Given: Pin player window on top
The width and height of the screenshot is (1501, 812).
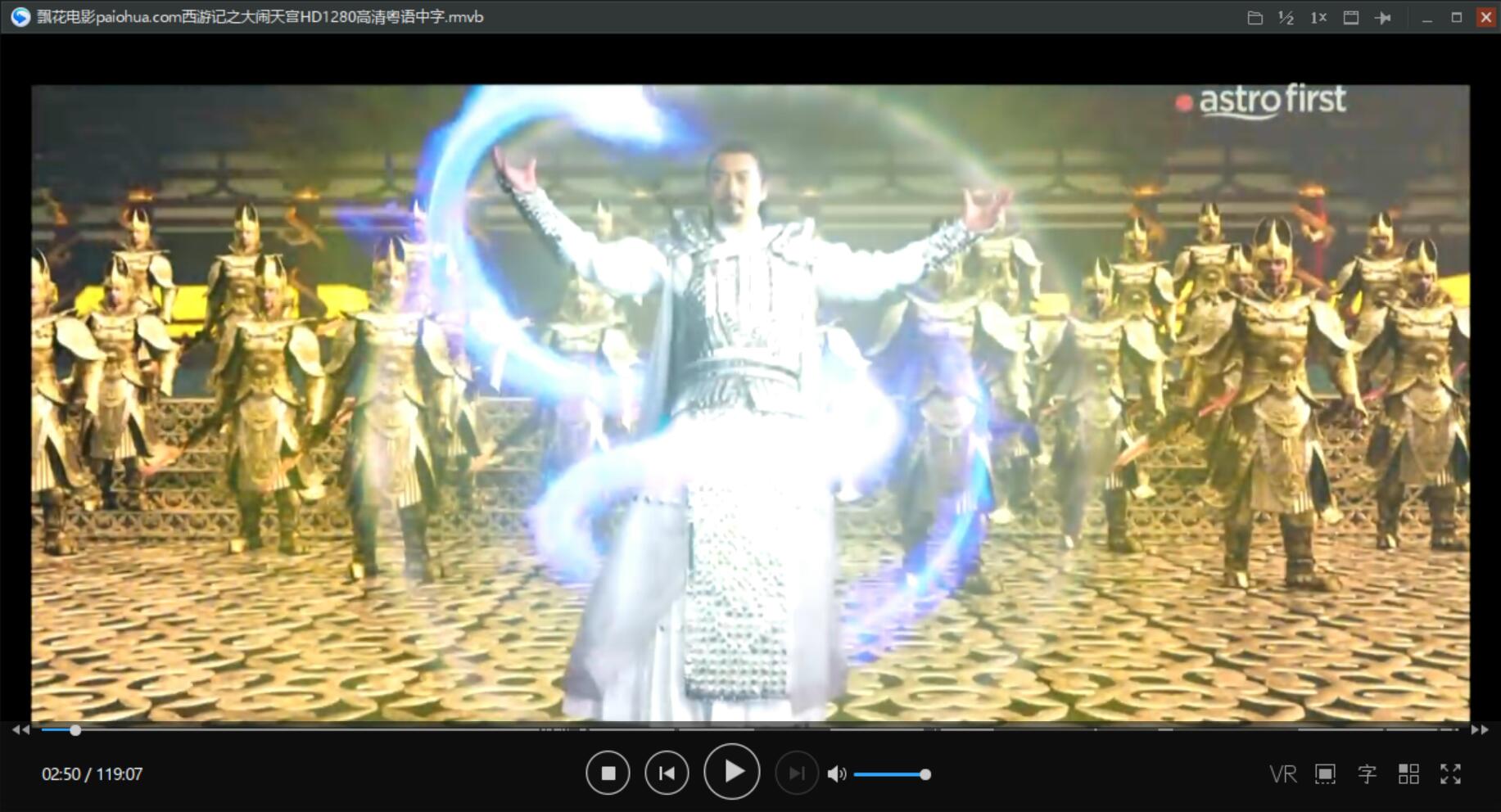Looking at the screenshot, I should [x=1383, y=17].
